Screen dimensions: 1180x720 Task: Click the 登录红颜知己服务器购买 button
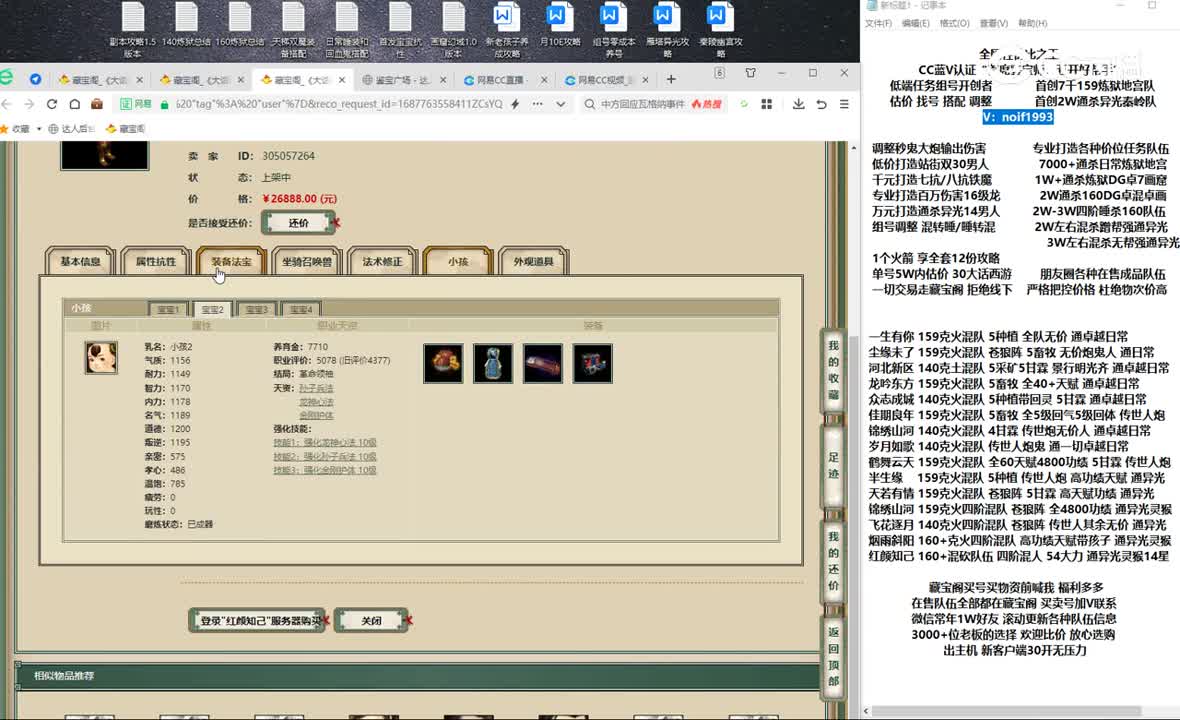pos(257,621)
